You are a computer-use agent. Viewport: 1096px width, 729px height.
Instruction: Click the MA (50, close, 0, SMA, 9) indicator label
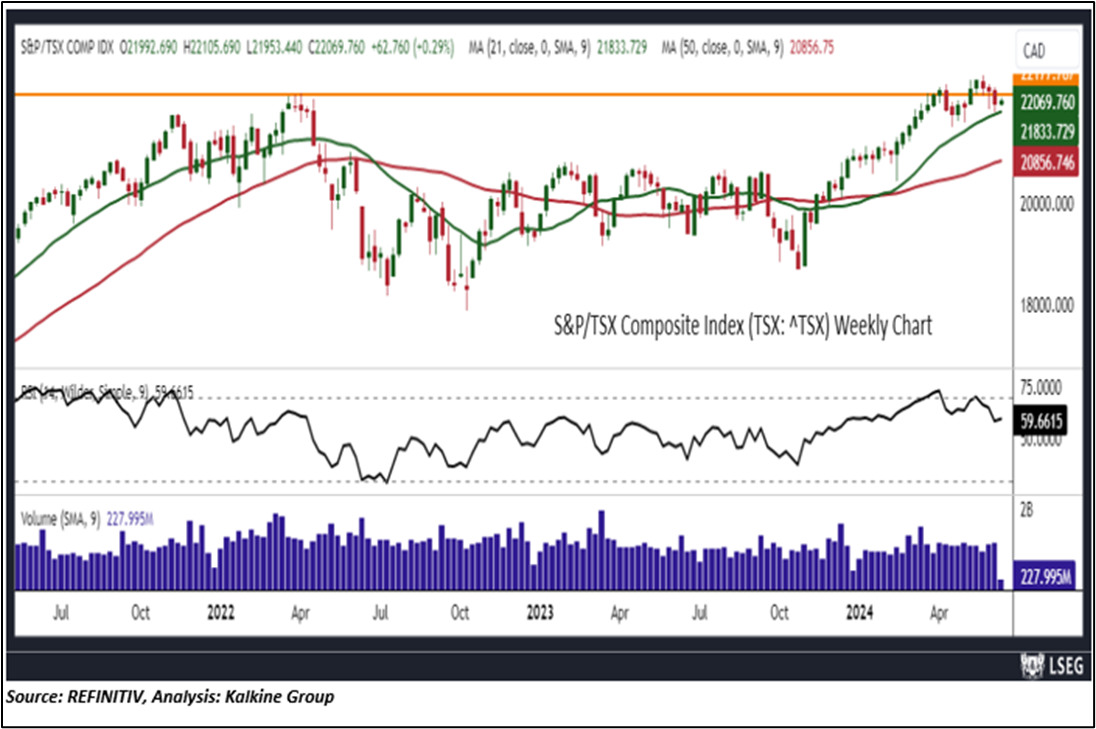point(723,48)
